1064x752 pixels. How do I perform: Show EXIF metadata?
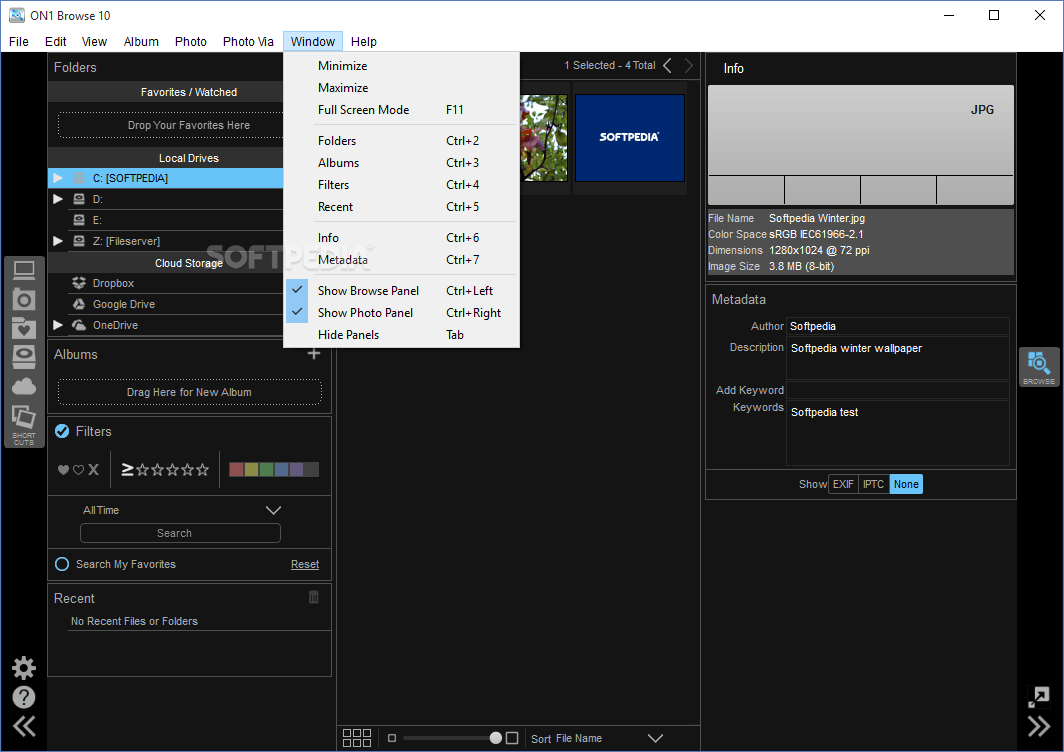pos(843,484)
